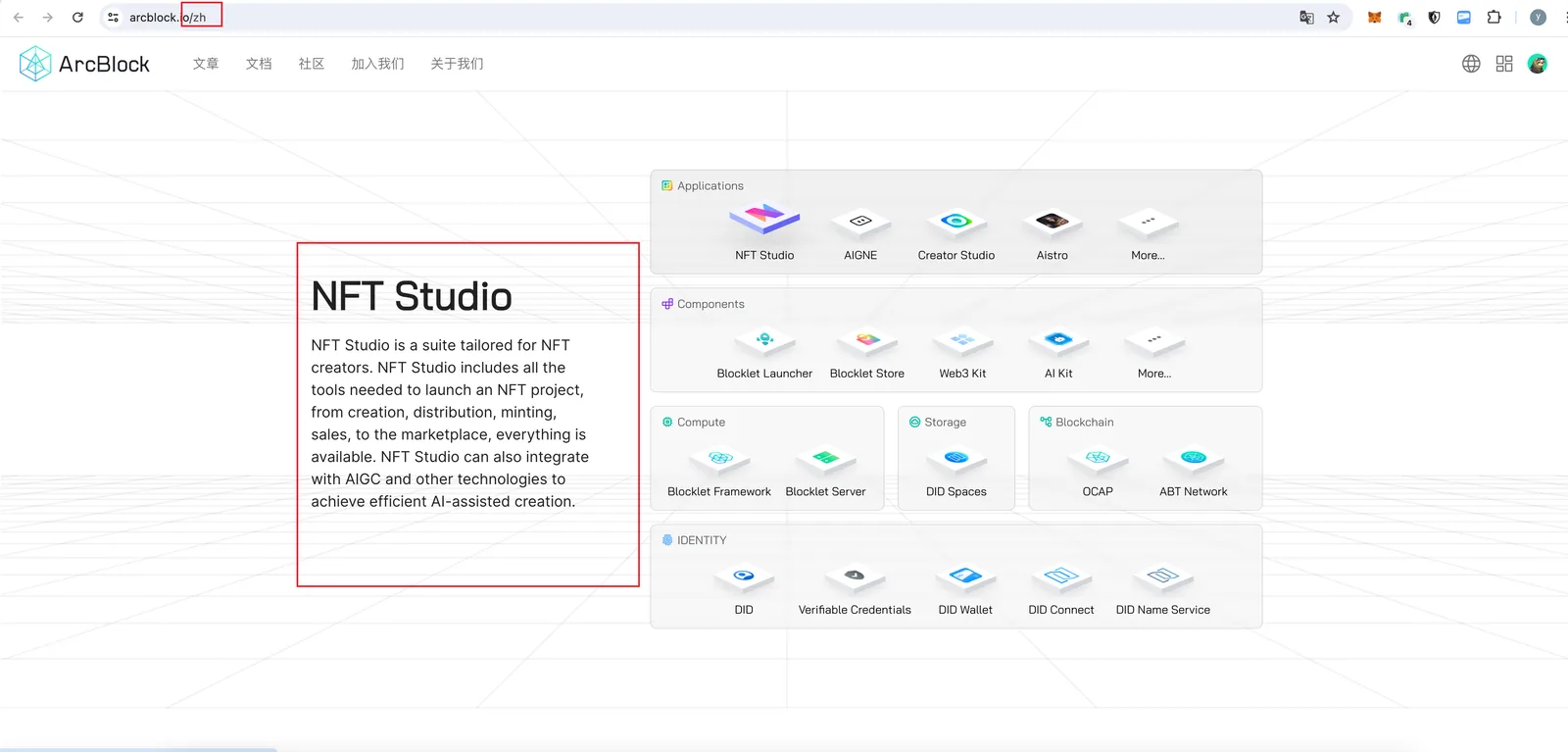Open the shield extension in browser toolbar
This screenshot has height=752, width=1568.
(x=1435, y=18)
